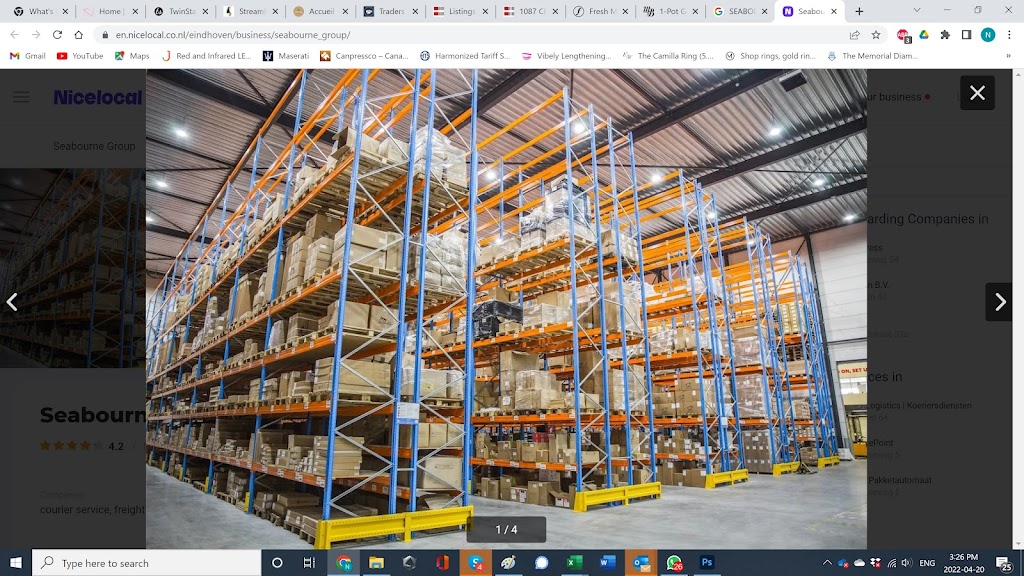Open the Red and Infrared LE bookmark

click(206, 56)
